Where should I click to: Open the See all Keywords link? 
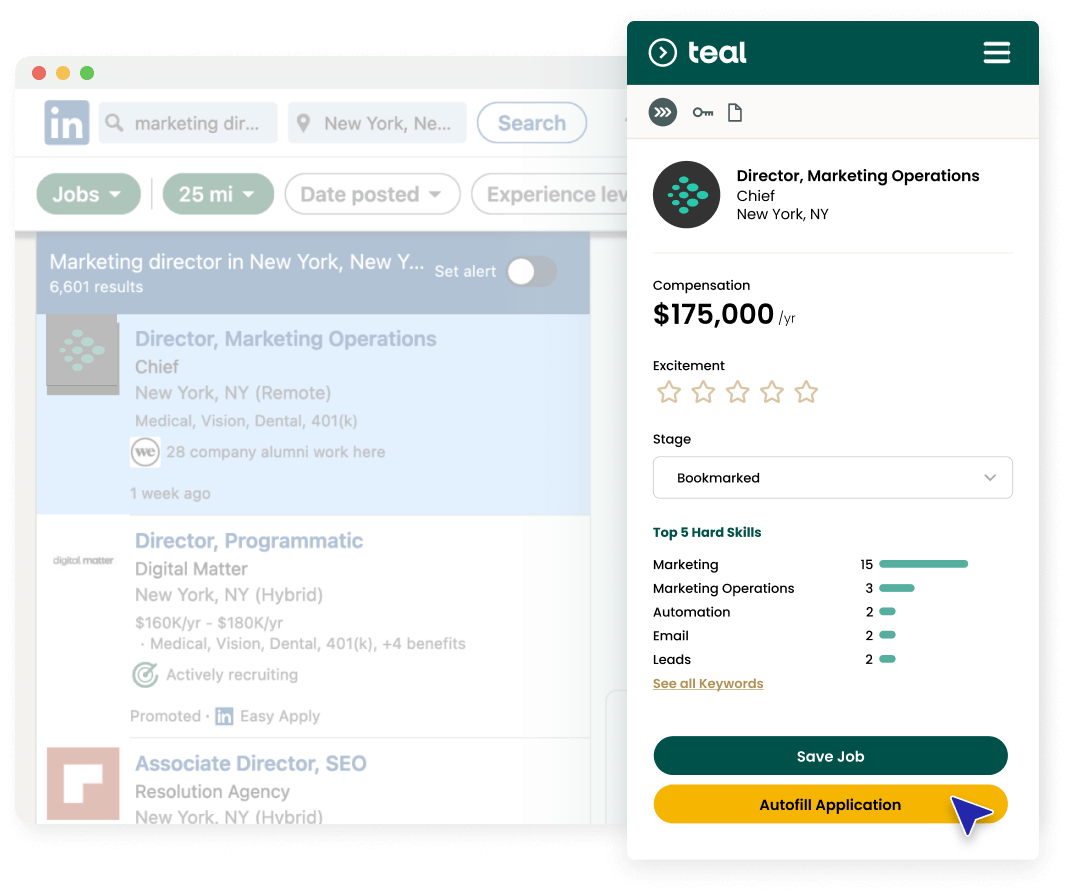(x=708, y=683)
